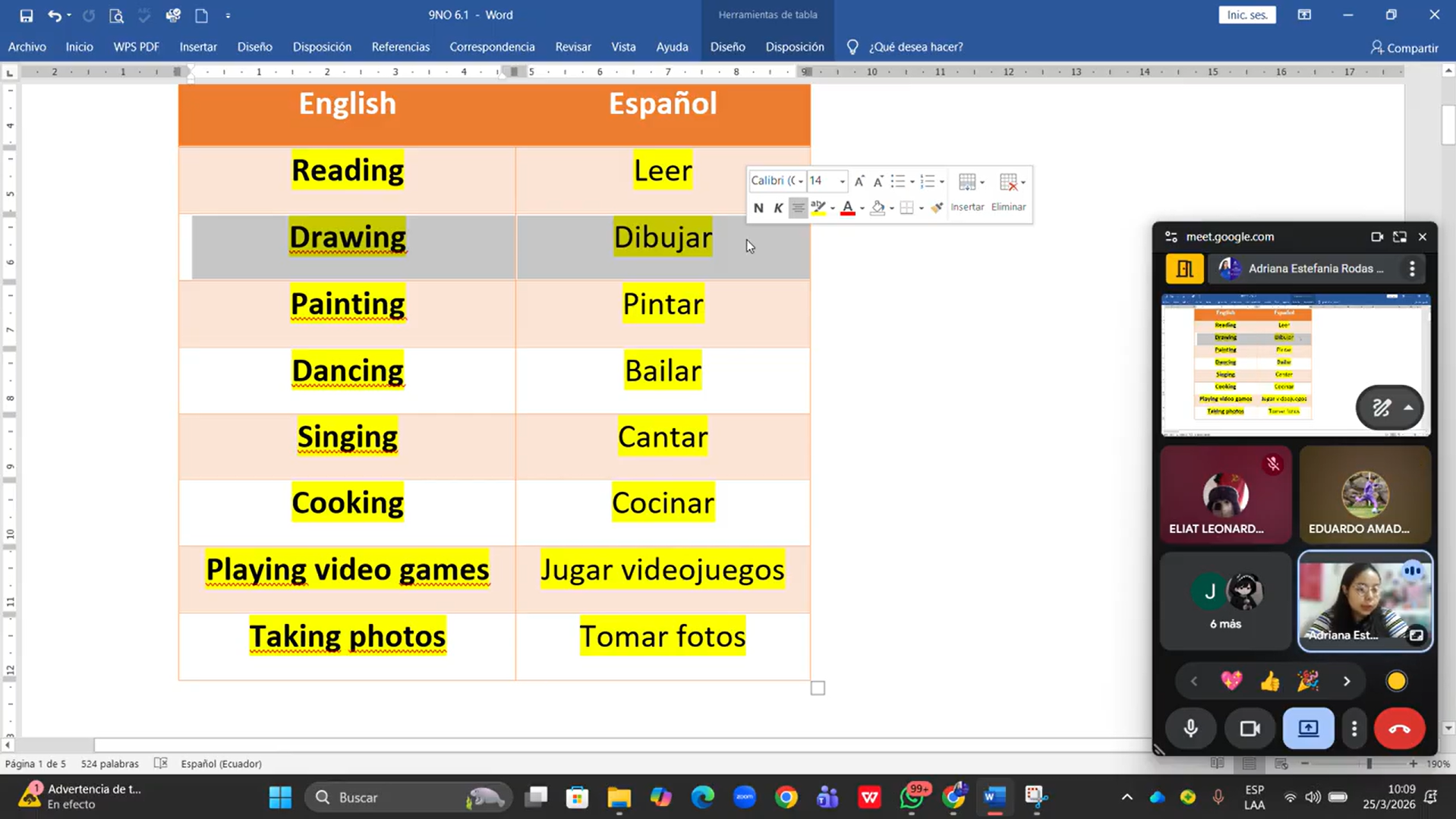Viewport: 1456px width, 819px height.
Task: Open the font size dropdown showing 14
Action: click(842, 181)
